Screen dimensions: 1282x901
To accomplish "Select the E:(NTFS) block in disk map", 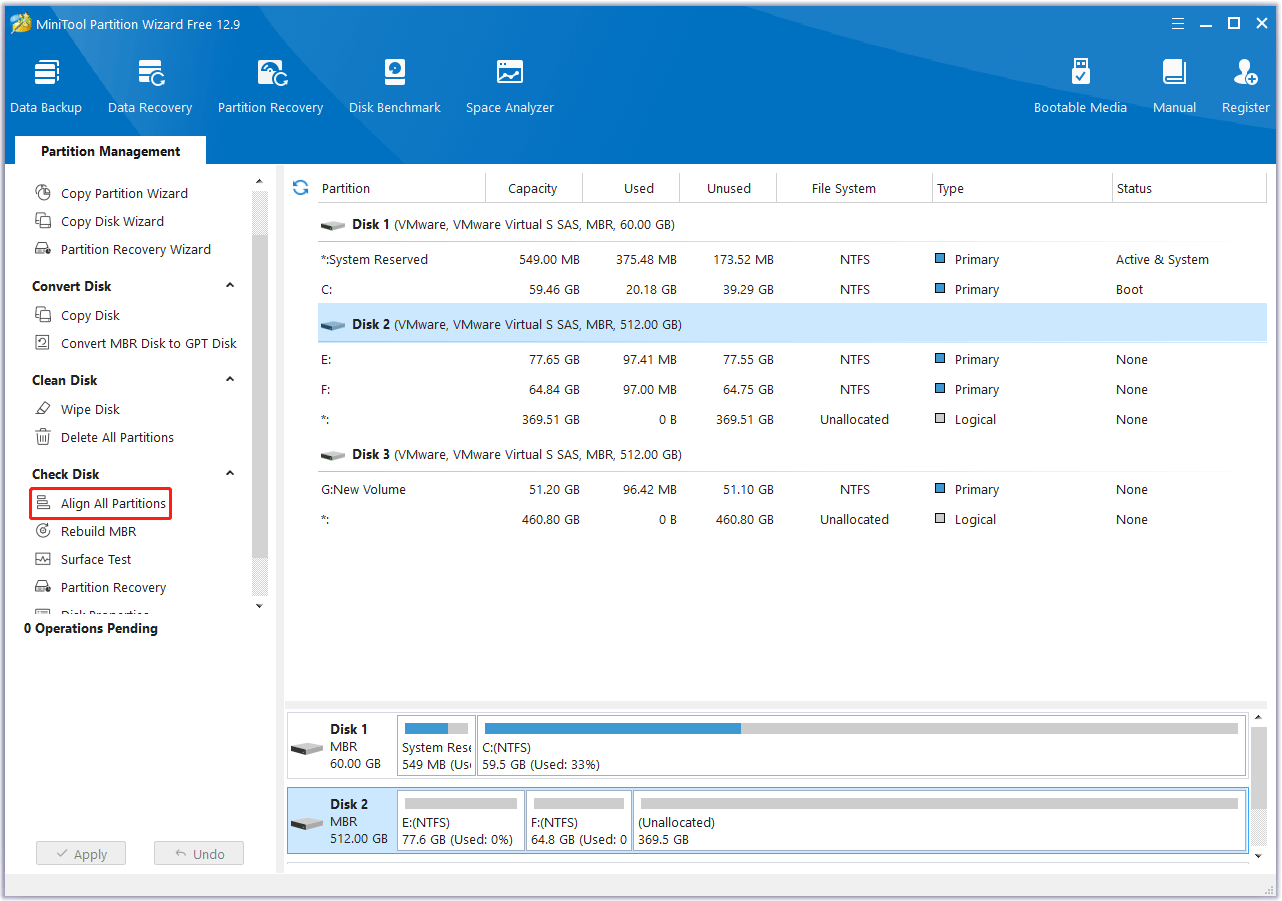I will pyautogui.click(x=461, y=821).
